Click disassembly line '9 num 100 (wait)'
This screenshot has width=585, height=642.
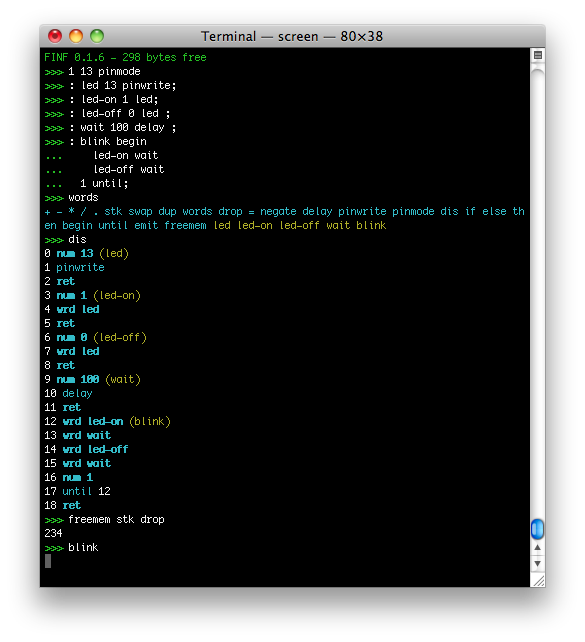(93, 380)
